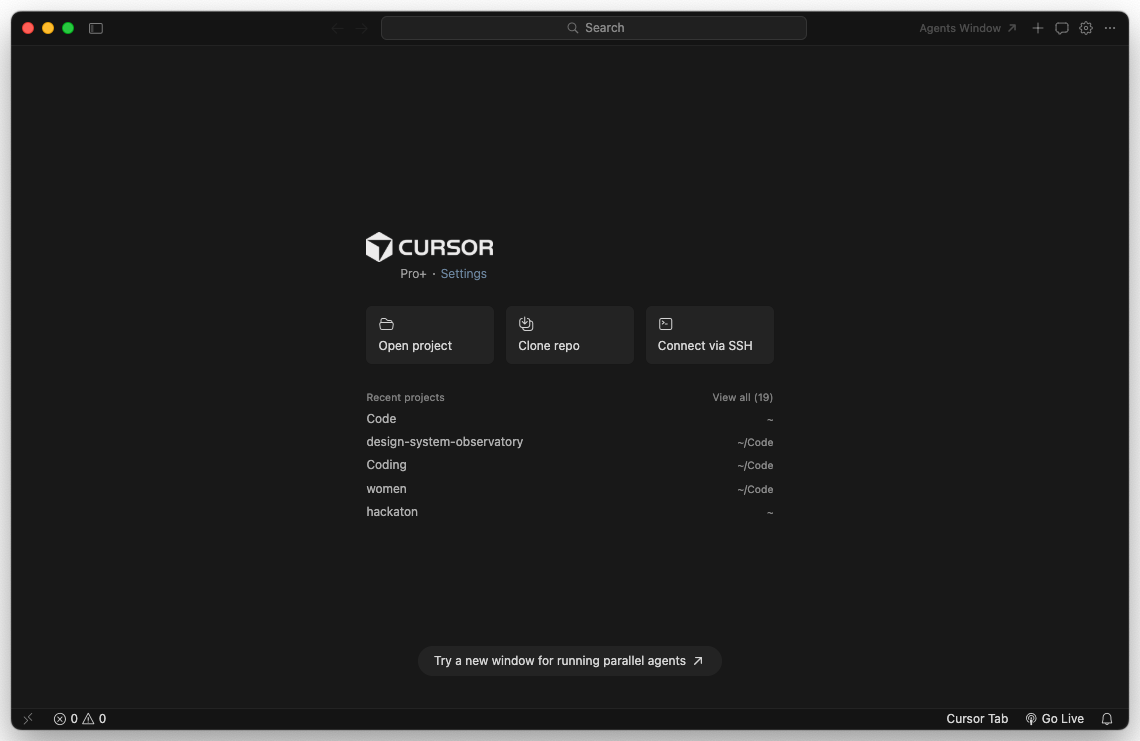This screenshot has width=1140, height=741.
Task: Open the recent project Code
Action: click(x=569, y=419)
